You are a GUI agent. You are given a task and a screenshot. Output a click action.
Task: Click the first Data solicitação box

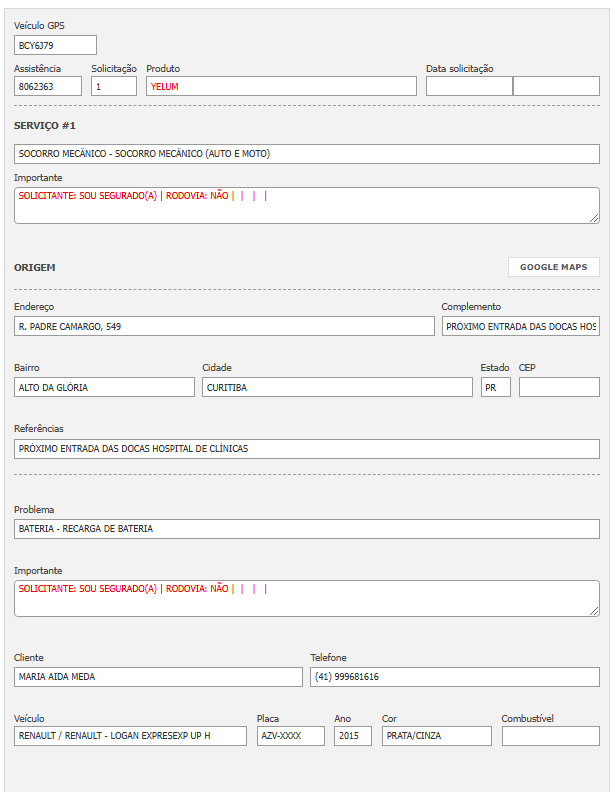point(469,87)
